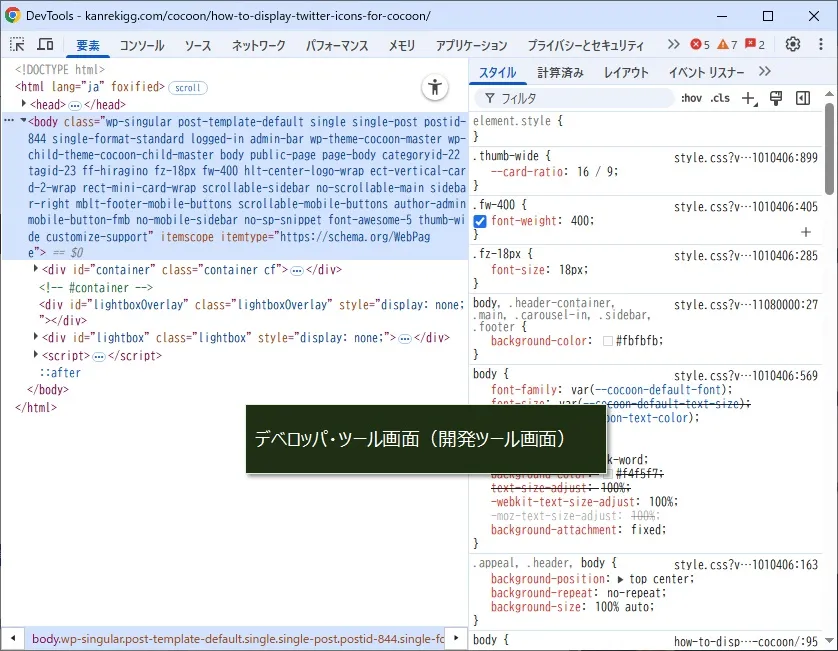The height and width of the screenshot is (651, 838).
Task: Expand the head element node
Action: [x=25, y=104]
